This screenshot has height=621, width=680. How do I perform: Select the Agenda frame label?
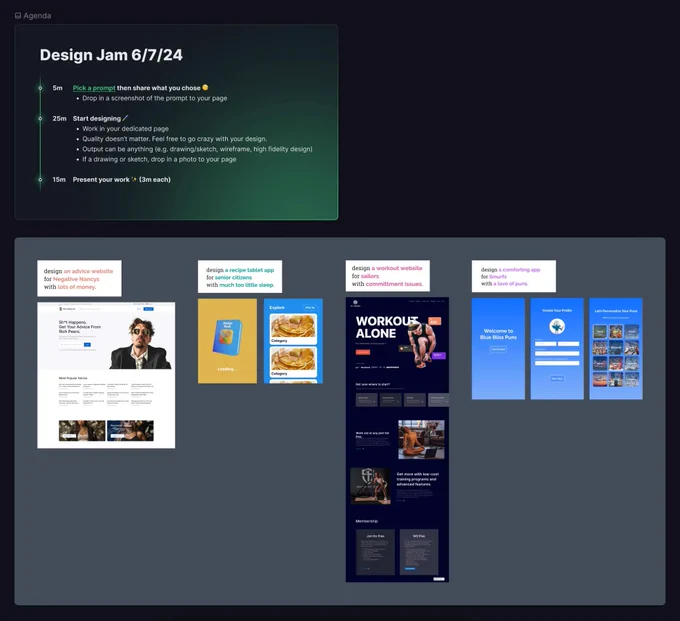[x=37, y=16]
